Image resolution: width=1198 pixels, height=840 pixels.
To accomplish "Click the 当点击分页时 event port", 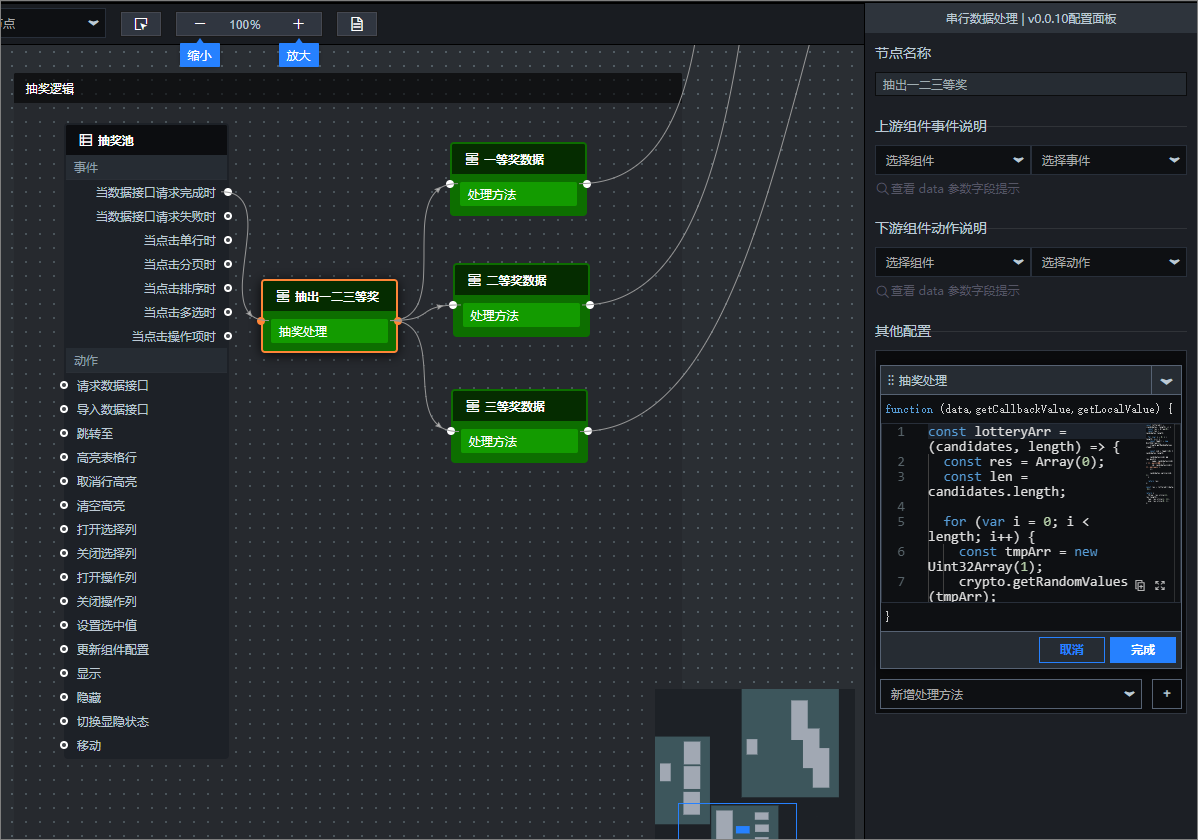I will [x=228, y=264].
